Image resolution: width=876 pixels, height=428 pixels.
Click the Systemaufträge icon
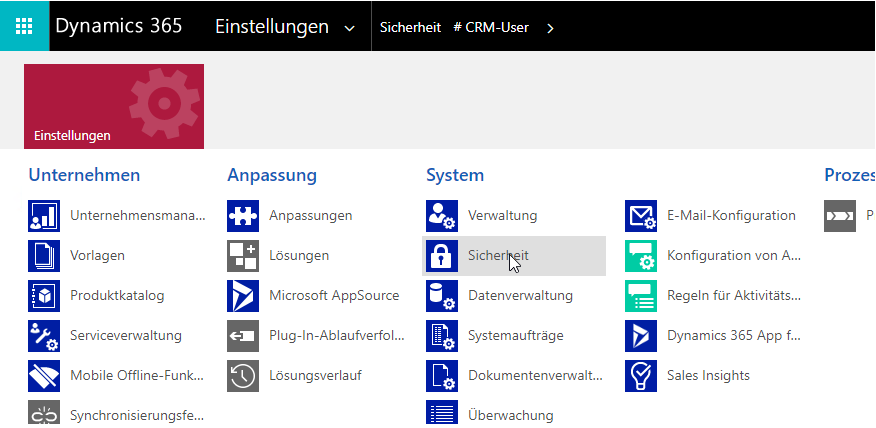(x=442, y=336)
